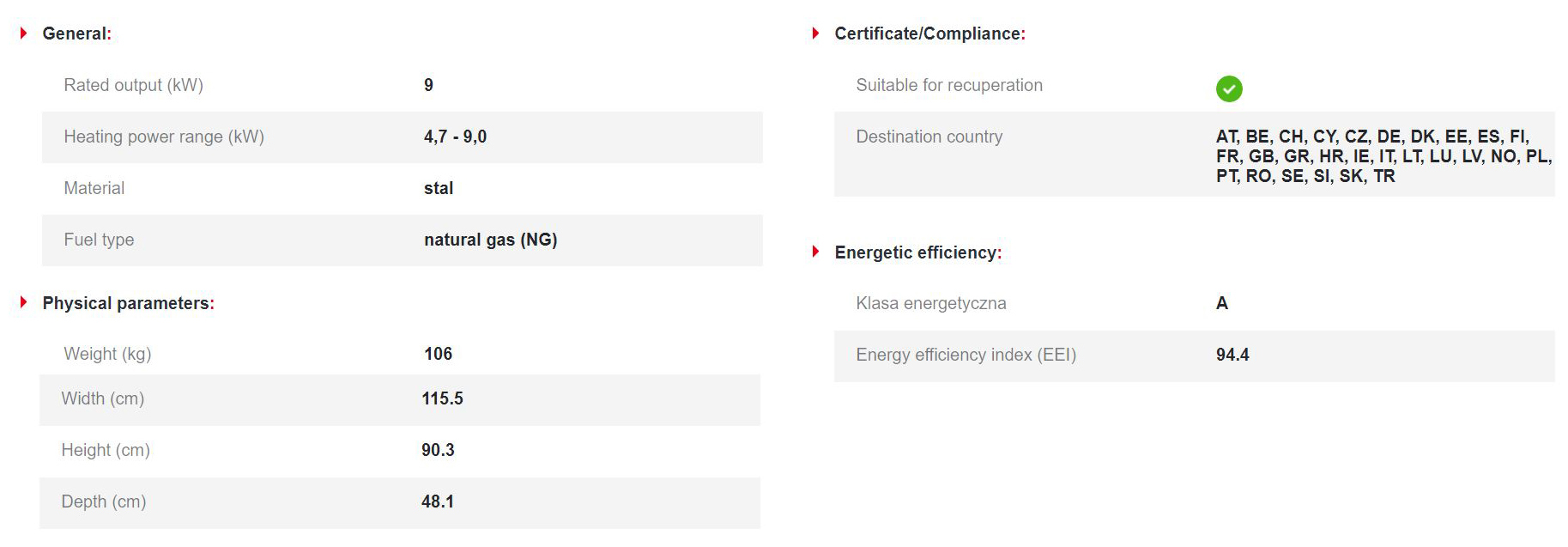Click the General section heading
This screenshot has width=1568, height=547.
(x=76, y=33)
